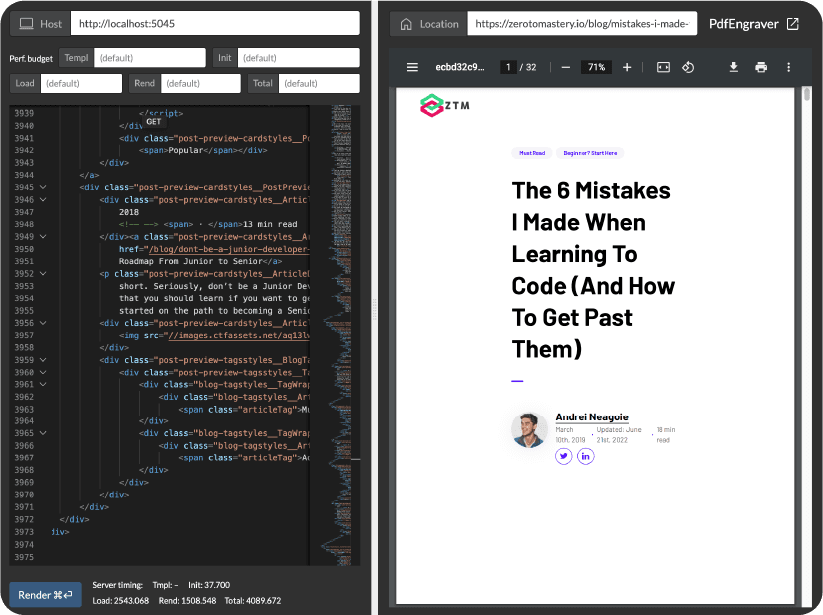Open PdfEngraver in a new window icon
The height and width of the screenshot is (615, 823).
pyautogui.click(x=793, y=24)
